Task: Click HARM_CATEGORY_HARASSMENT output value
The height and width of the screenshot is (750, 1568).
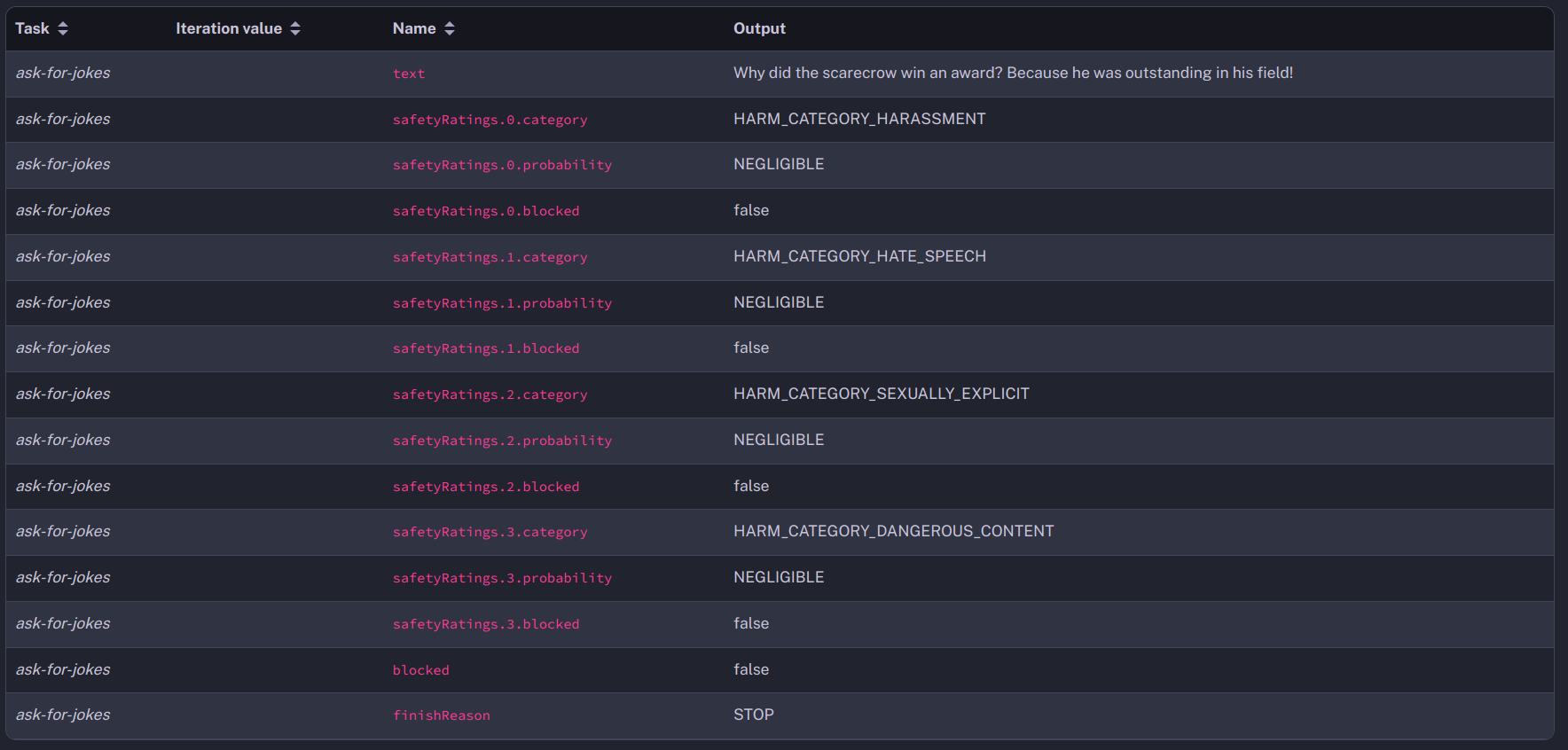Action: (x=859, y=119)
